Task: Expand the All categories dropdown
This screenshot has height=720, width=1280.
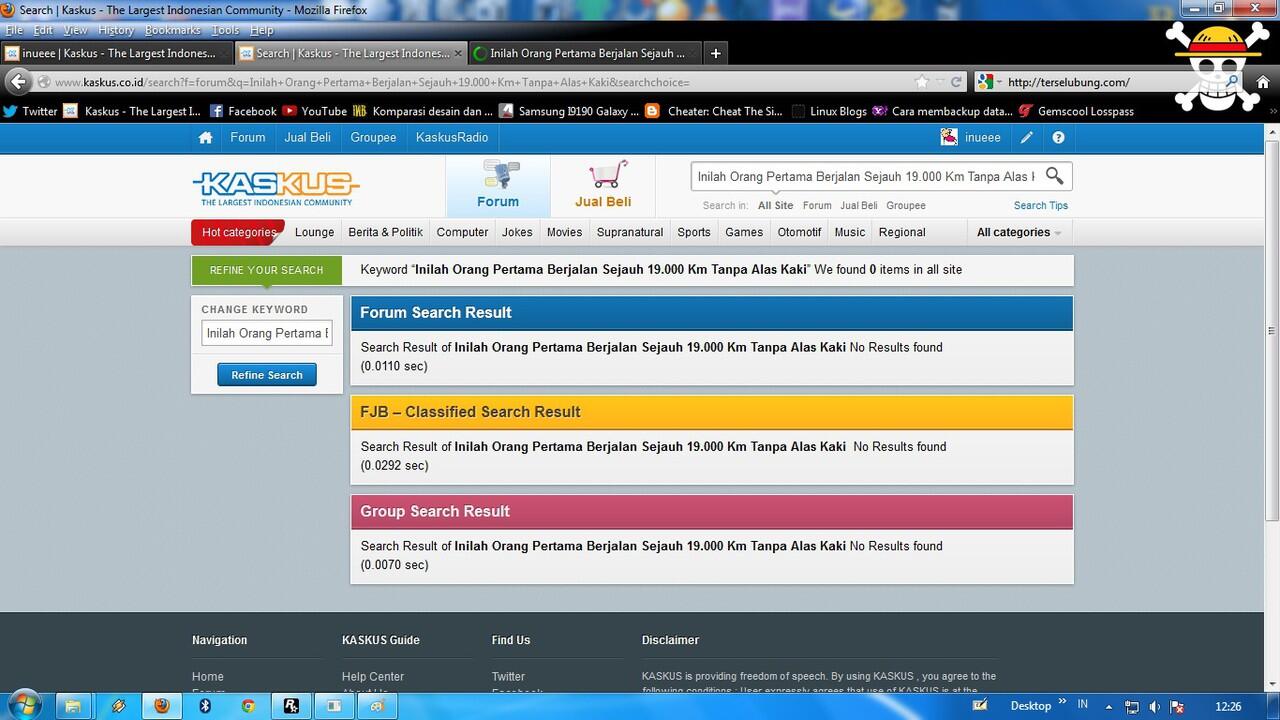Action: (1018, 232)
